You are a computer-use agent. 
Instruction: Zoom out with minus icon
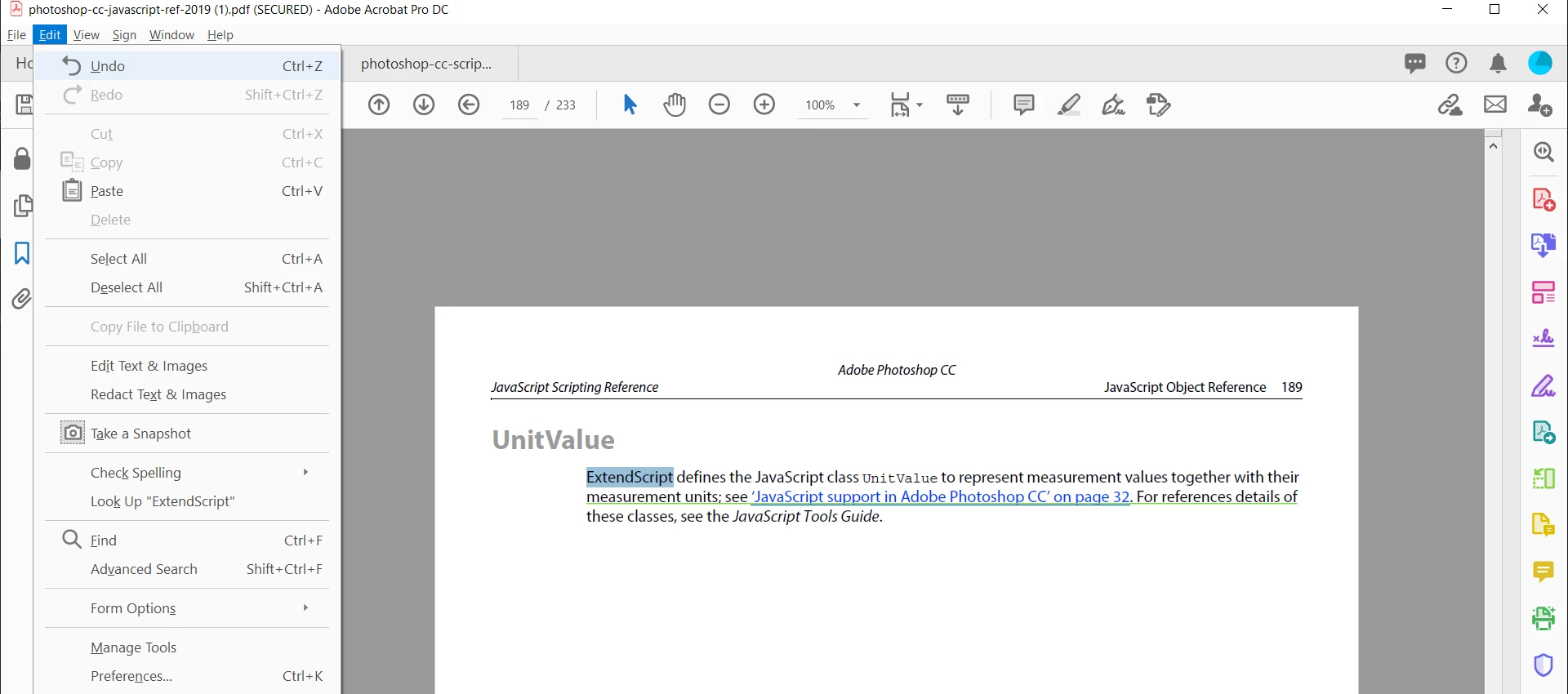[x=719, y=105]
